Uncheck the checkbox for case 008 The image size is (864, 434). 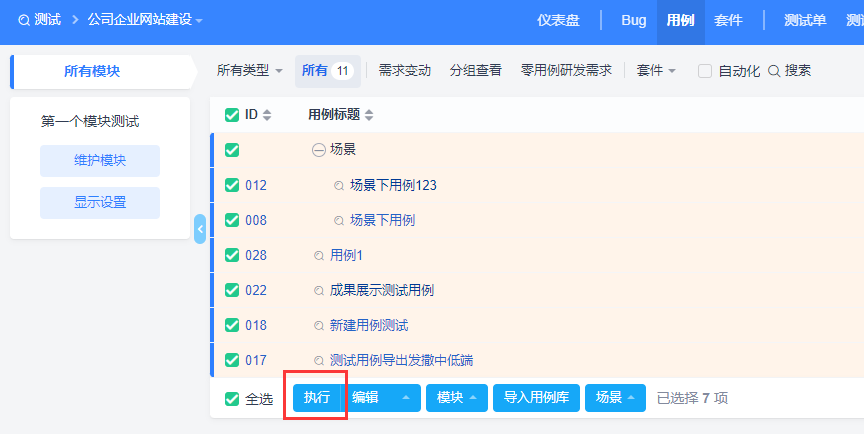[x=232, y=220]
